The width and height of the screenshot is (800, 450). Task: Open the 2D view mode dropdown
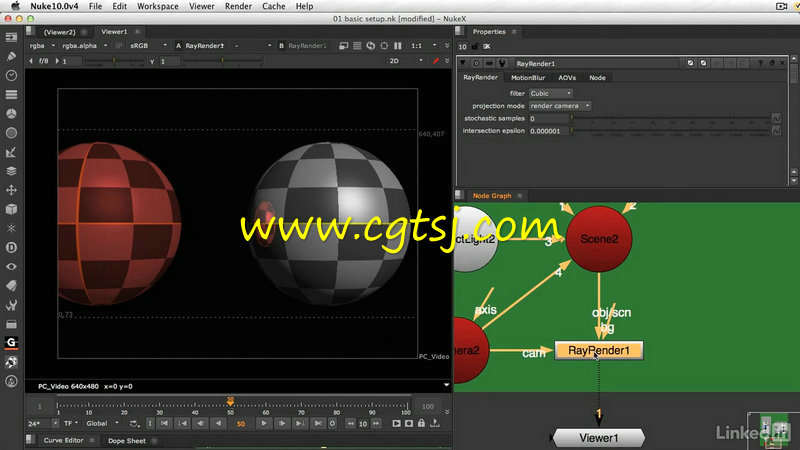click(x=406, y=61)
